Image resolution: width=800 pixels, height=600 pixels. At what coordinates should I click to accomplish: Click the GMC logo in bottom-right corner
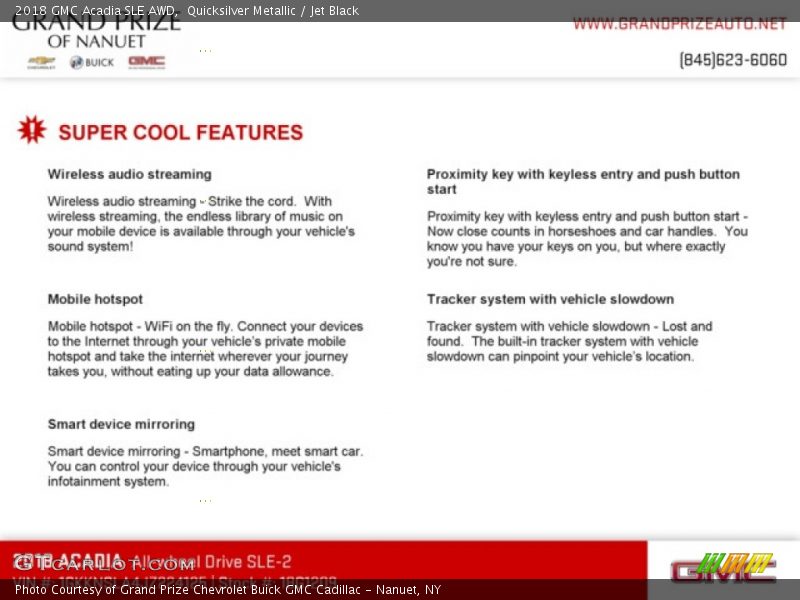coord(723,567)
